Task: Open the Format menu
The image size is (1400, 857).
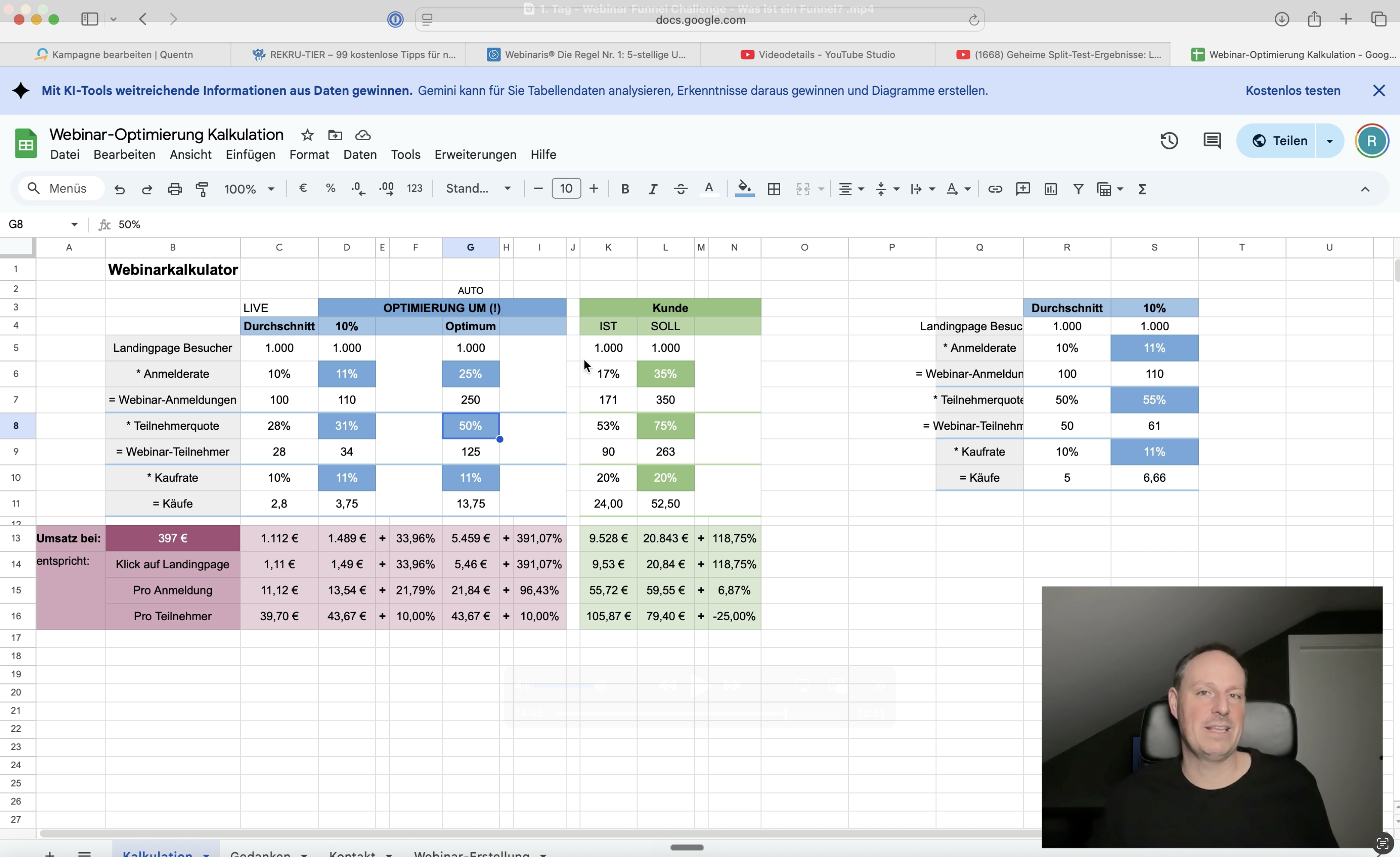Action: click(309, 154)
